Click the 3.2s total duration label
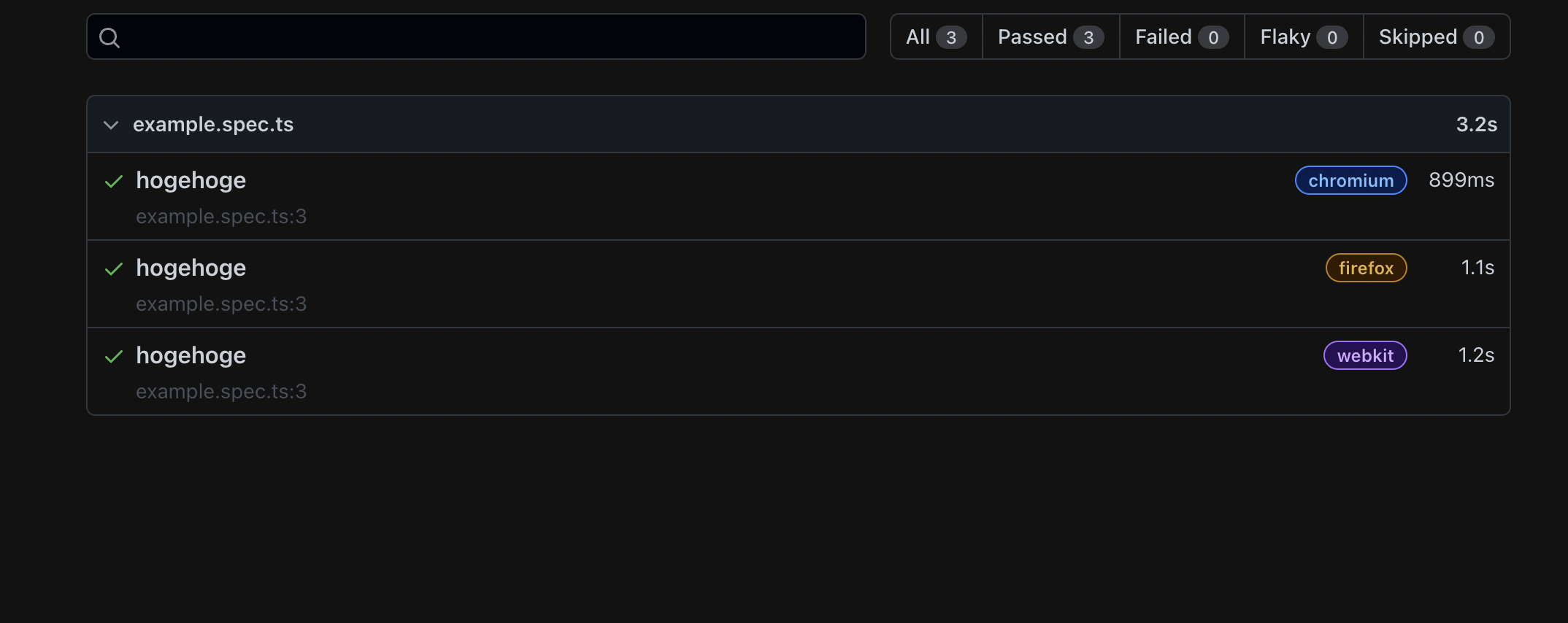The width and height of the screenshot is (1568, 623). [x=1476, y=125]
